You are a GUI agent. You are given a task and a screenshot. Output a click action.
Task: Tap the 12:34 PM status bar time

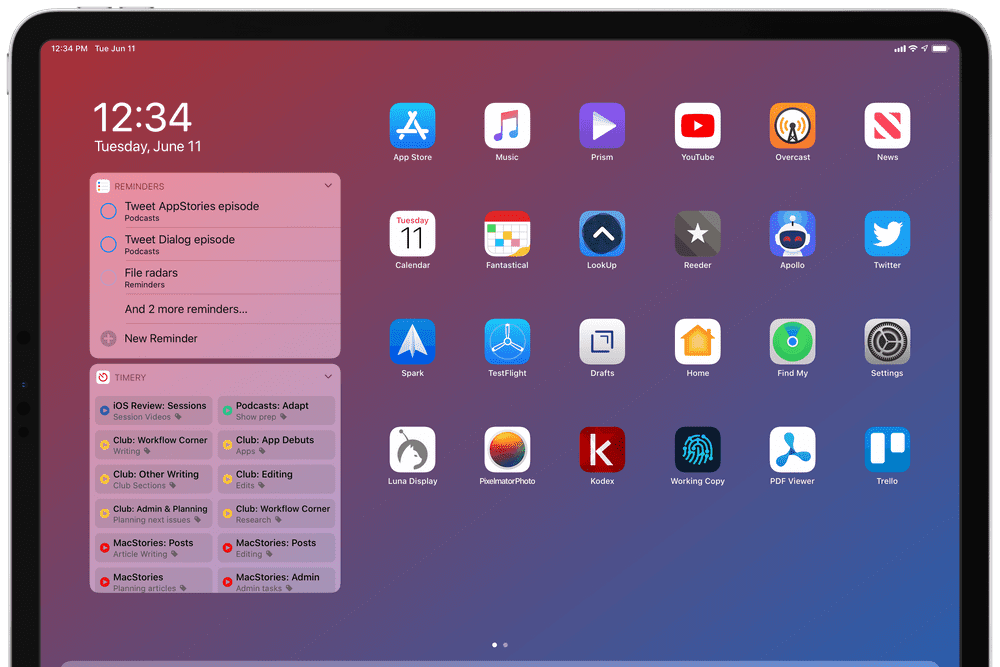[x=70, y=48]
